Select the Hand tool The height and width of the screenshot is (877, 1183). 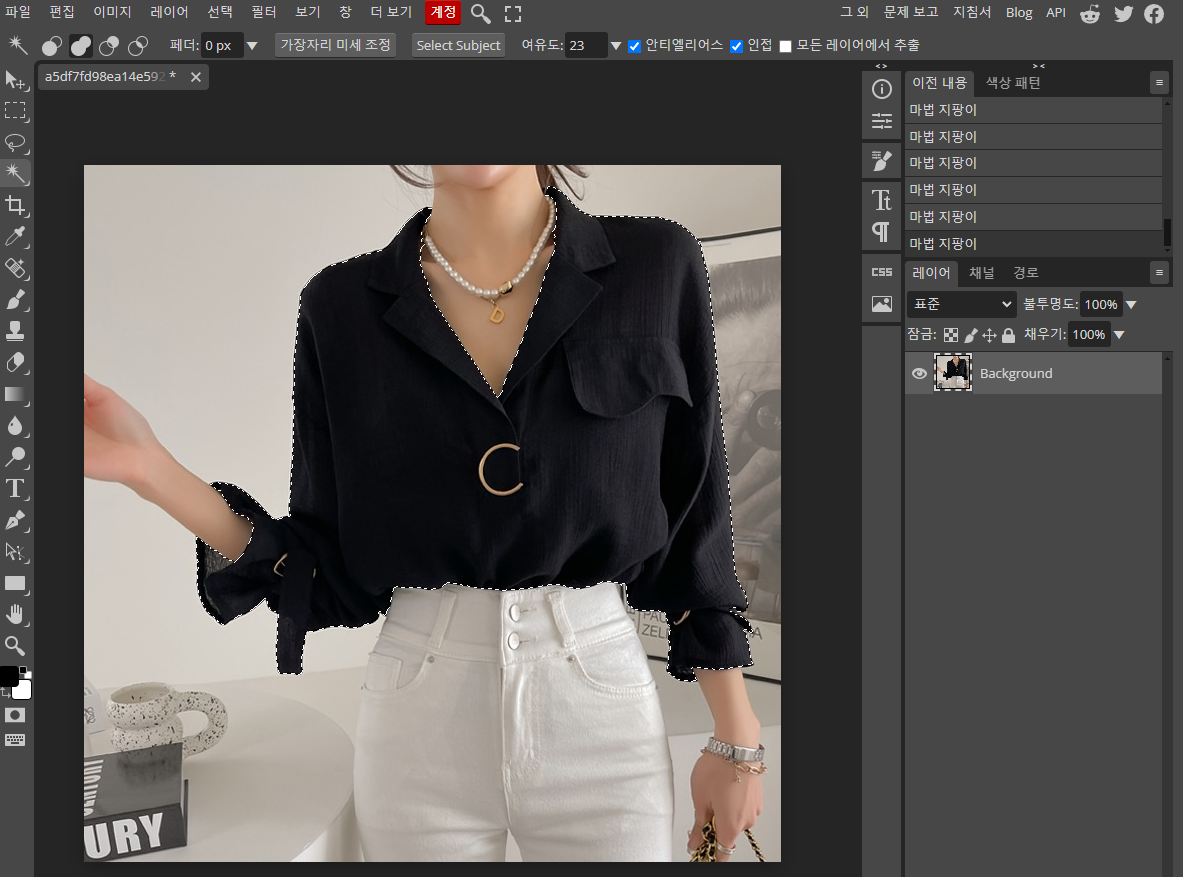15,614
